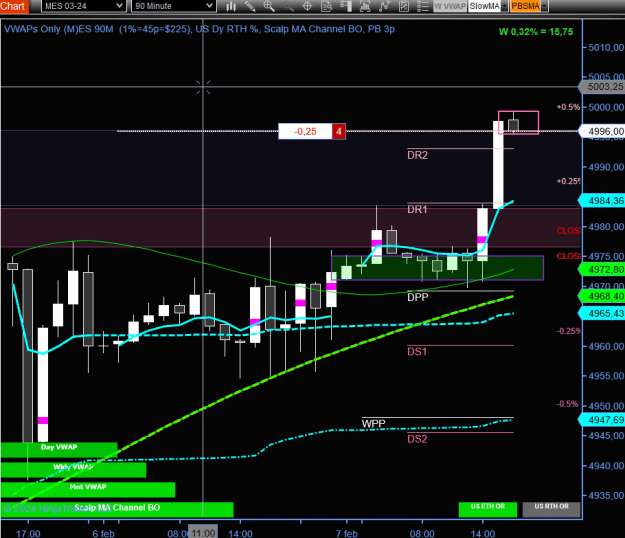Viewport: 625px width, 538px height.
Task: Switch to the Chart tab
Action: point(14,6)
